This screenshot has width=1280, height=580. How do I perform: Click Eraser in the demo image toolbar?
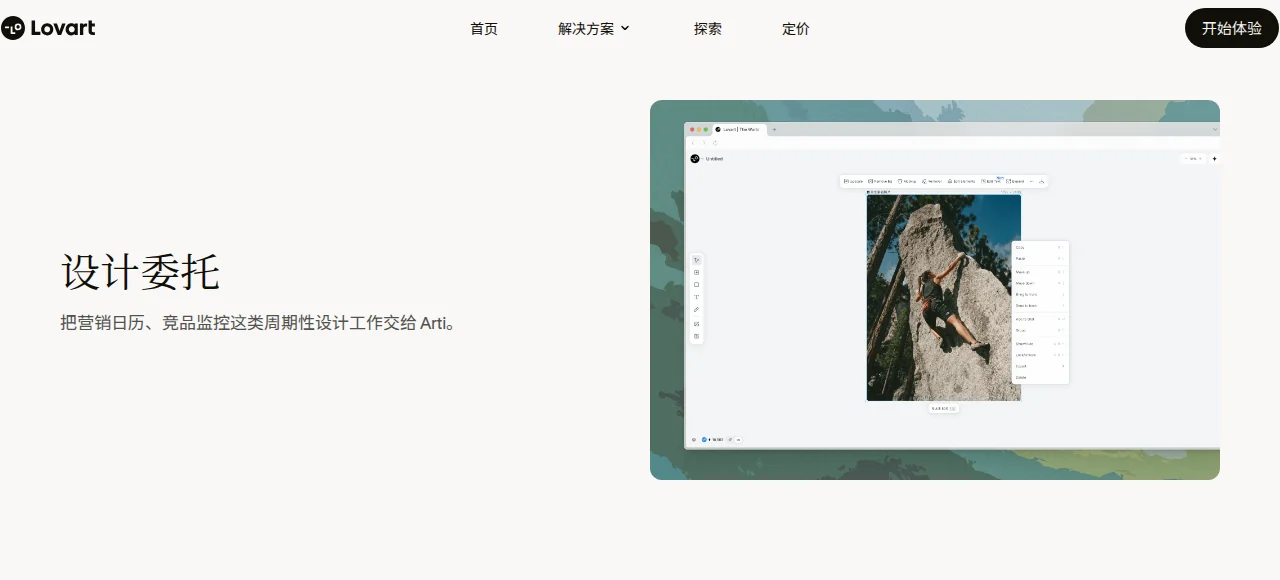(x=932, y=181)
